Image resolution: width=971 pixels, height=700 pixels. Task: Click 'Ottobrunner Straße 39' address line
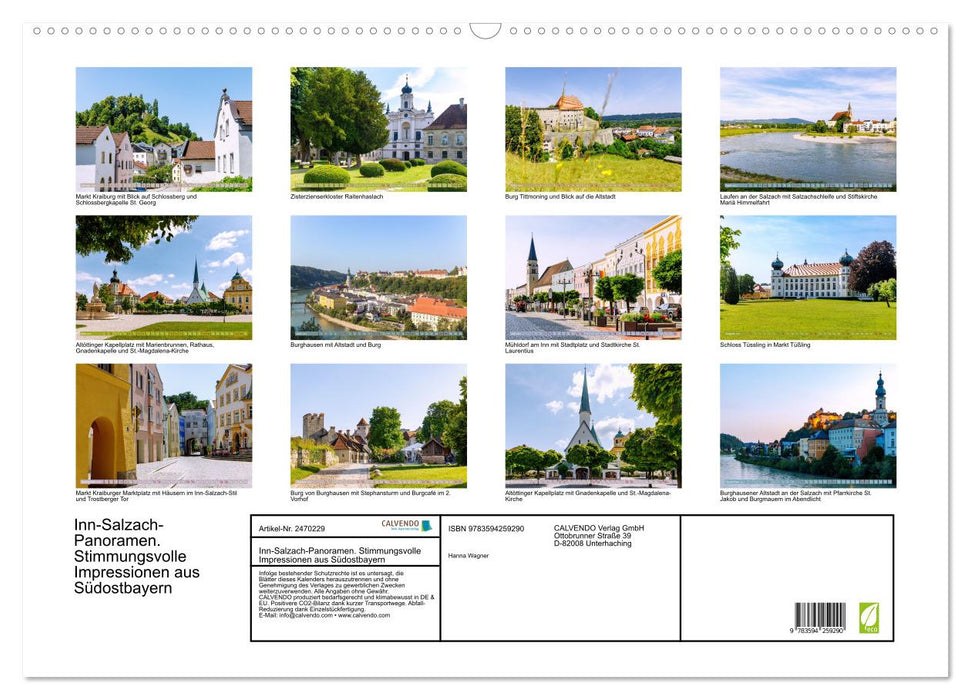point(593,536)
